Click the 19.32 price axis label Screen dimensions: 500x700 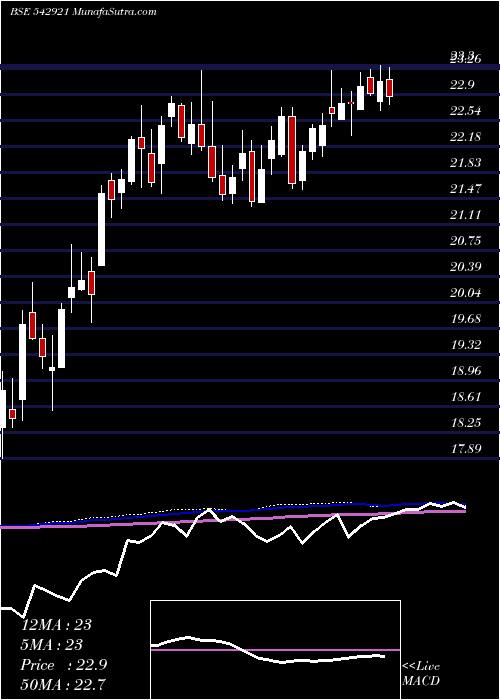coord(466,345)
